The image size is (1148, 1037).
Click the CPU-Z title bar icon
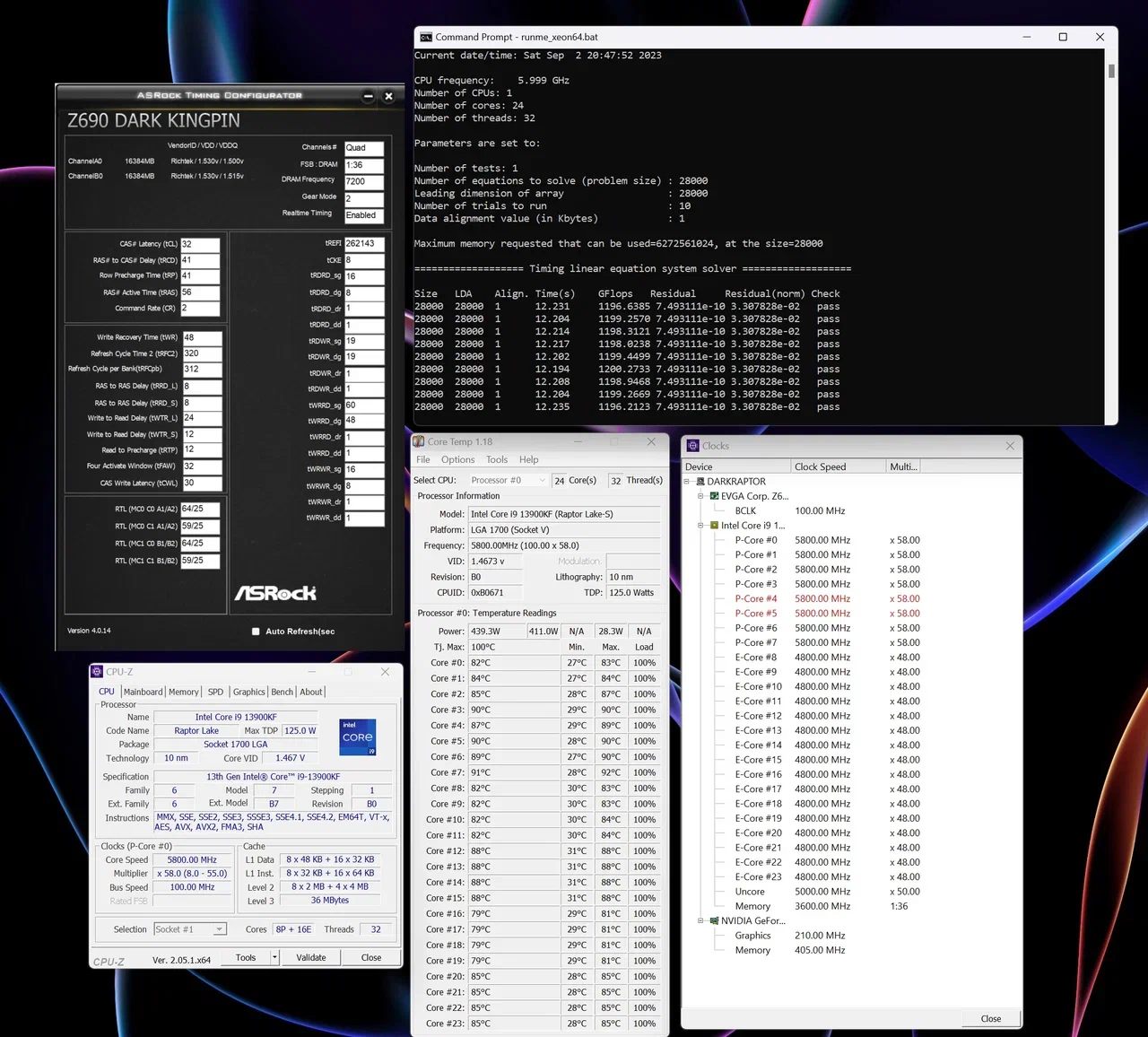point(97,671)
